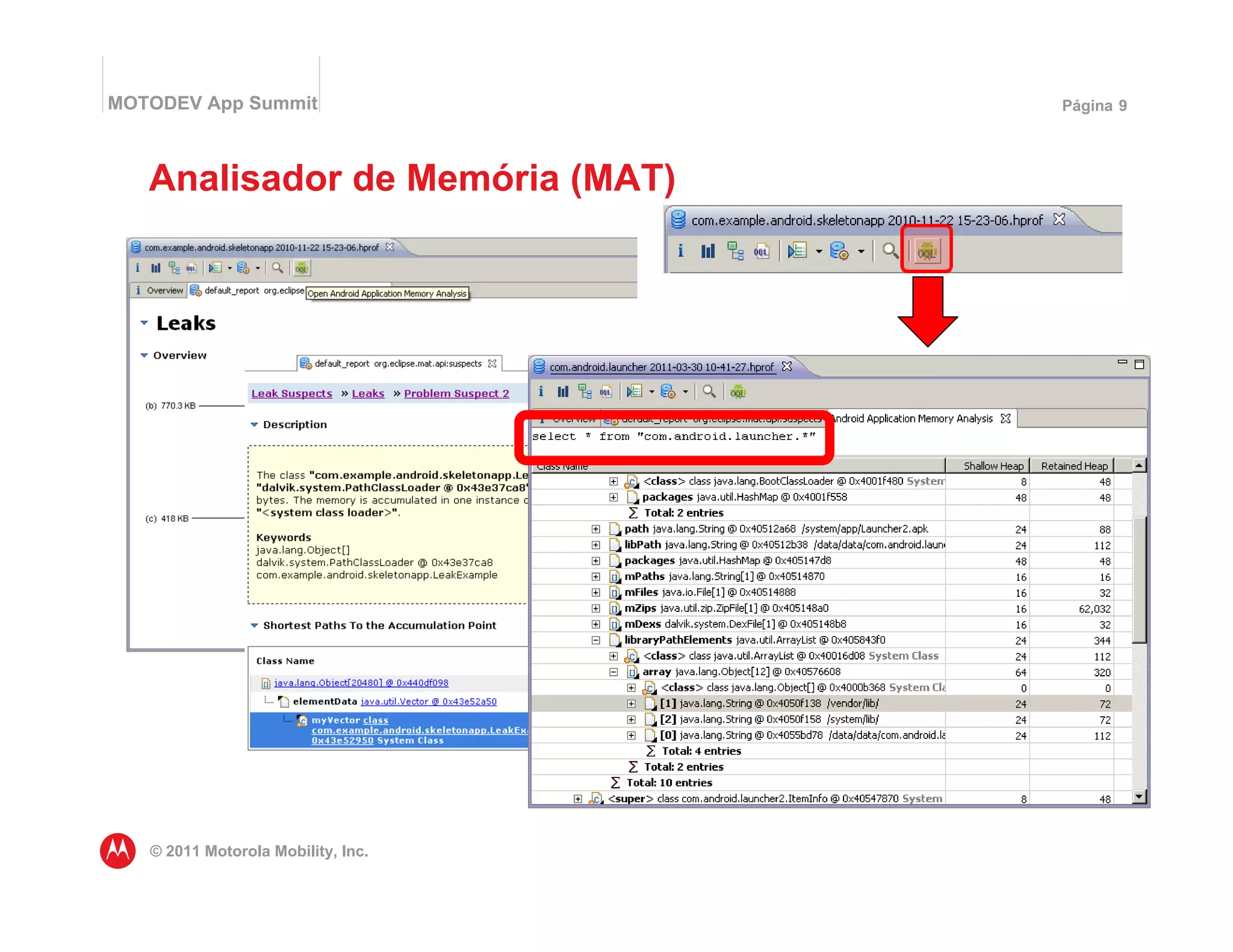Viewport: 1233px width, 952px height.
Task: Collapse the array java.lang.Object[12] row
Action: pyautogui.click(x=613, y=672)
